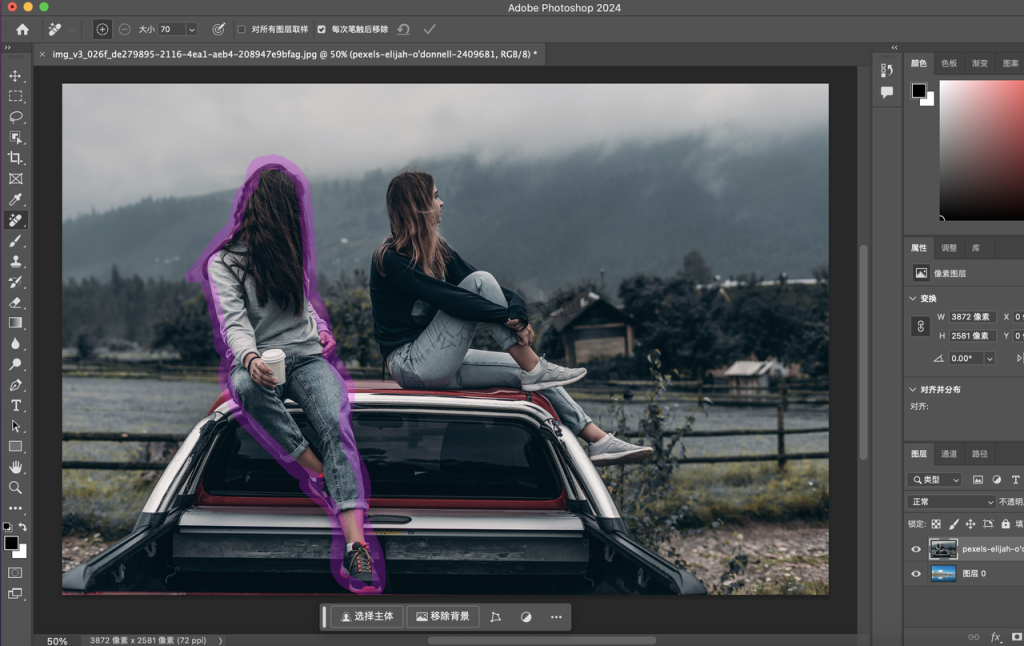Select the Pen tool
Viewport: 1024px width, 646px height.
[15, 385]
